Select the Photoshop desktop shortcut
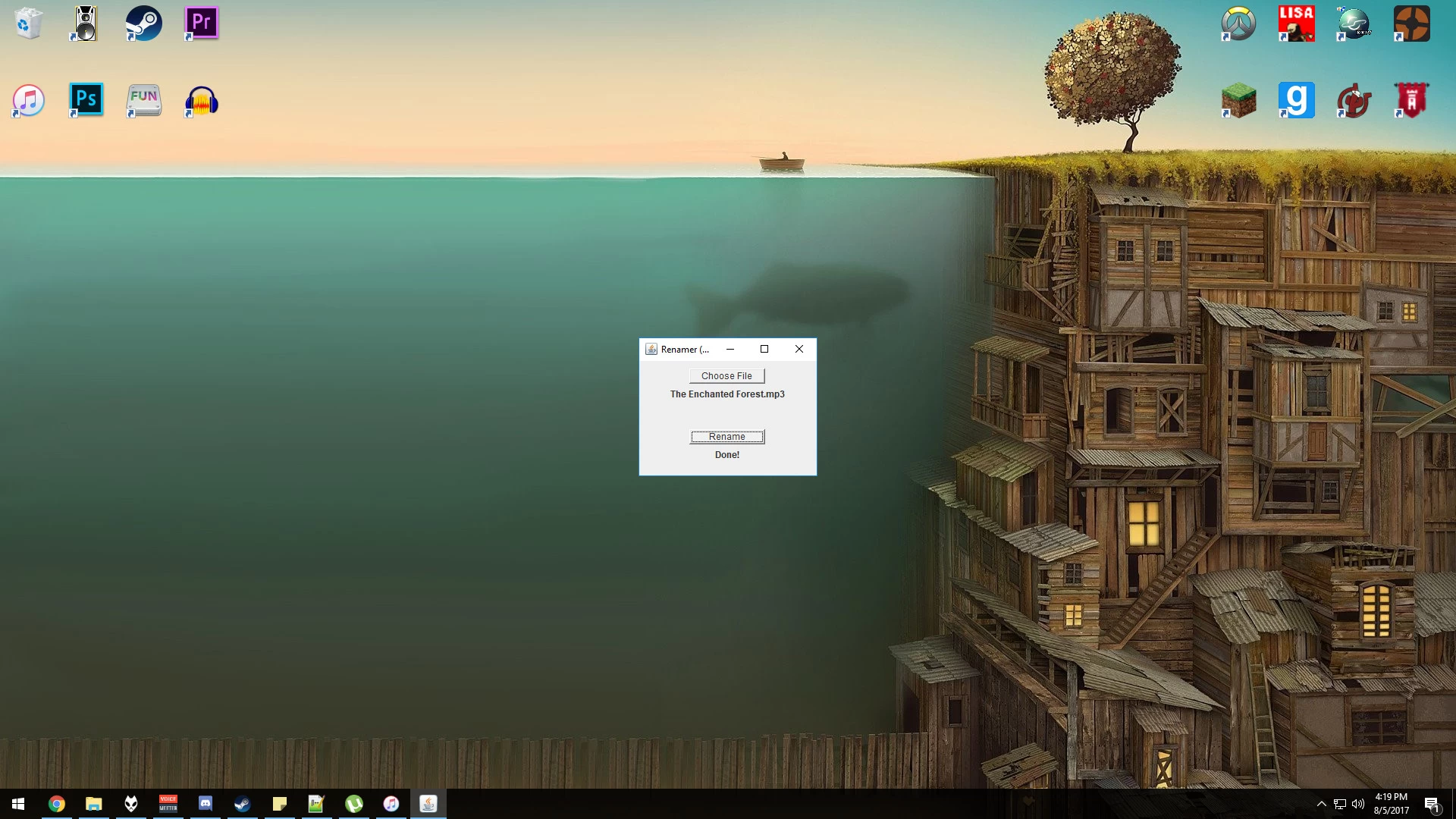The height and width of the screenshot is (819, 1456). pos(86,100)
